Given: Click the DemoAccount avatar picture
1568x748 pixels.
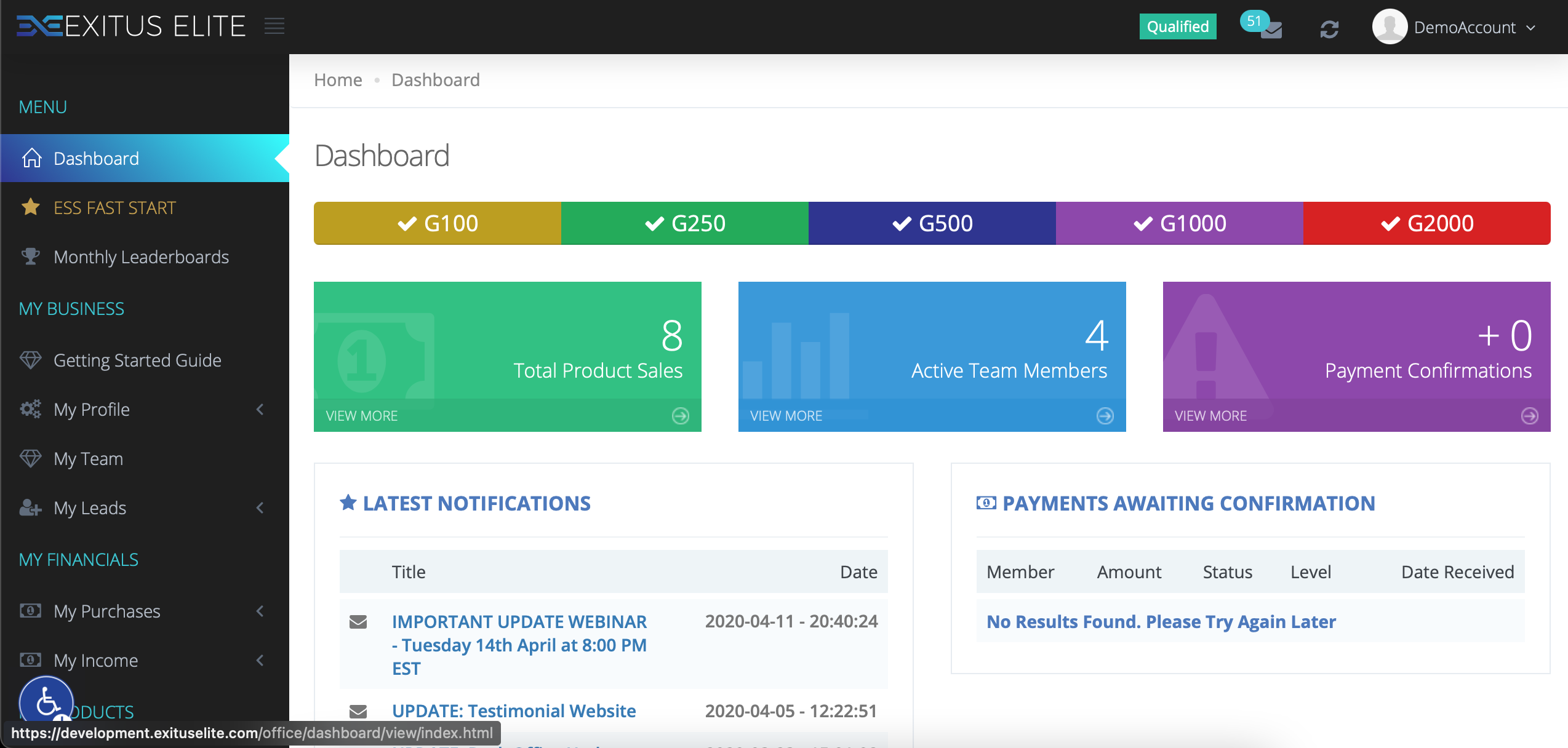Looking at the screenshot, I should click(1390, 26).
